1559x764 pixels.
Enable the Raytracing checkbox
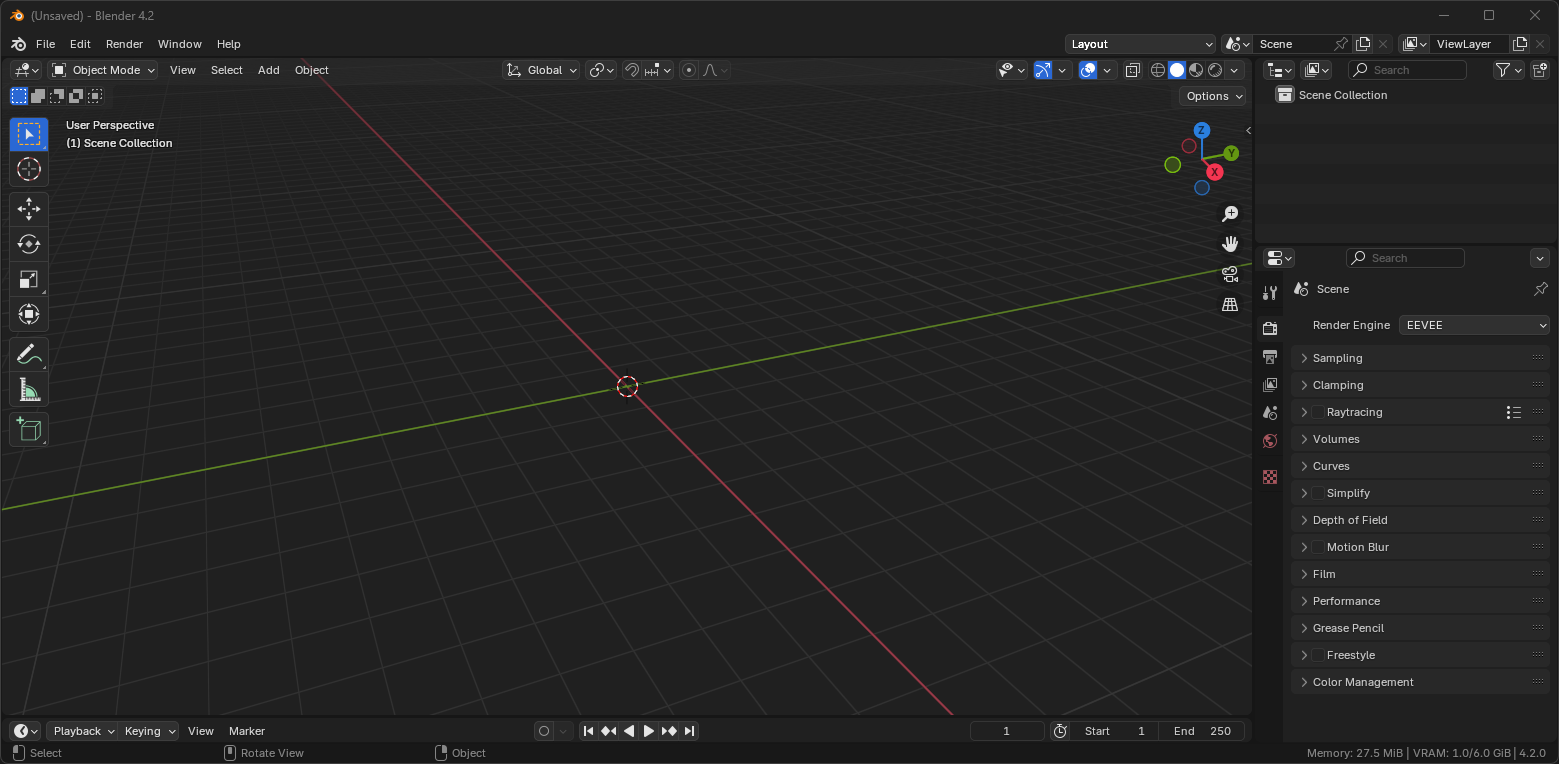tap(1318, 412)
